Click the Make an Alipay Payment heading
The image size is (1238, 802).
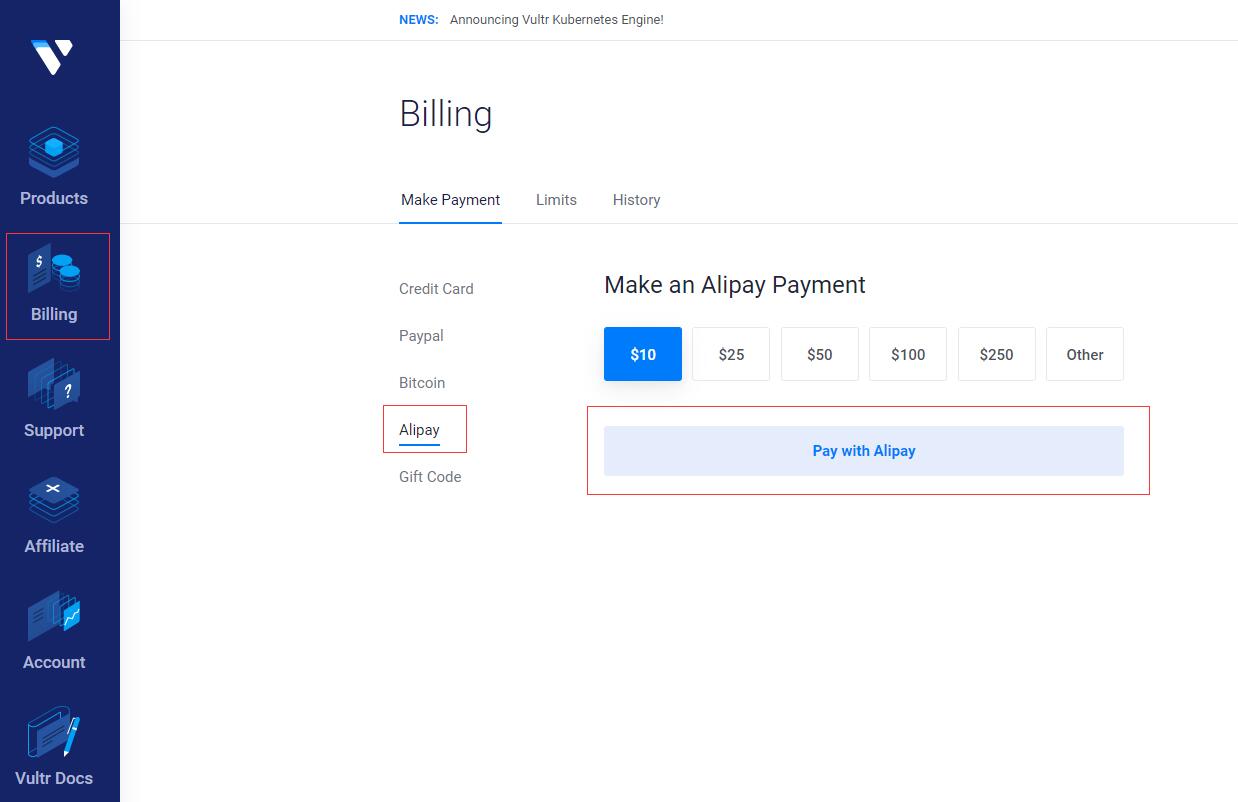tap(735, 285)
